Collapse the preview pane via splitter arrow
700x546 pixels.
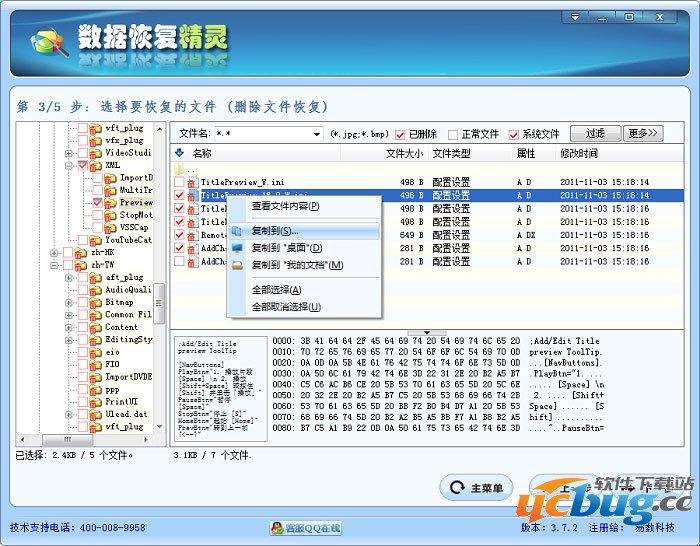coord(427,333)
